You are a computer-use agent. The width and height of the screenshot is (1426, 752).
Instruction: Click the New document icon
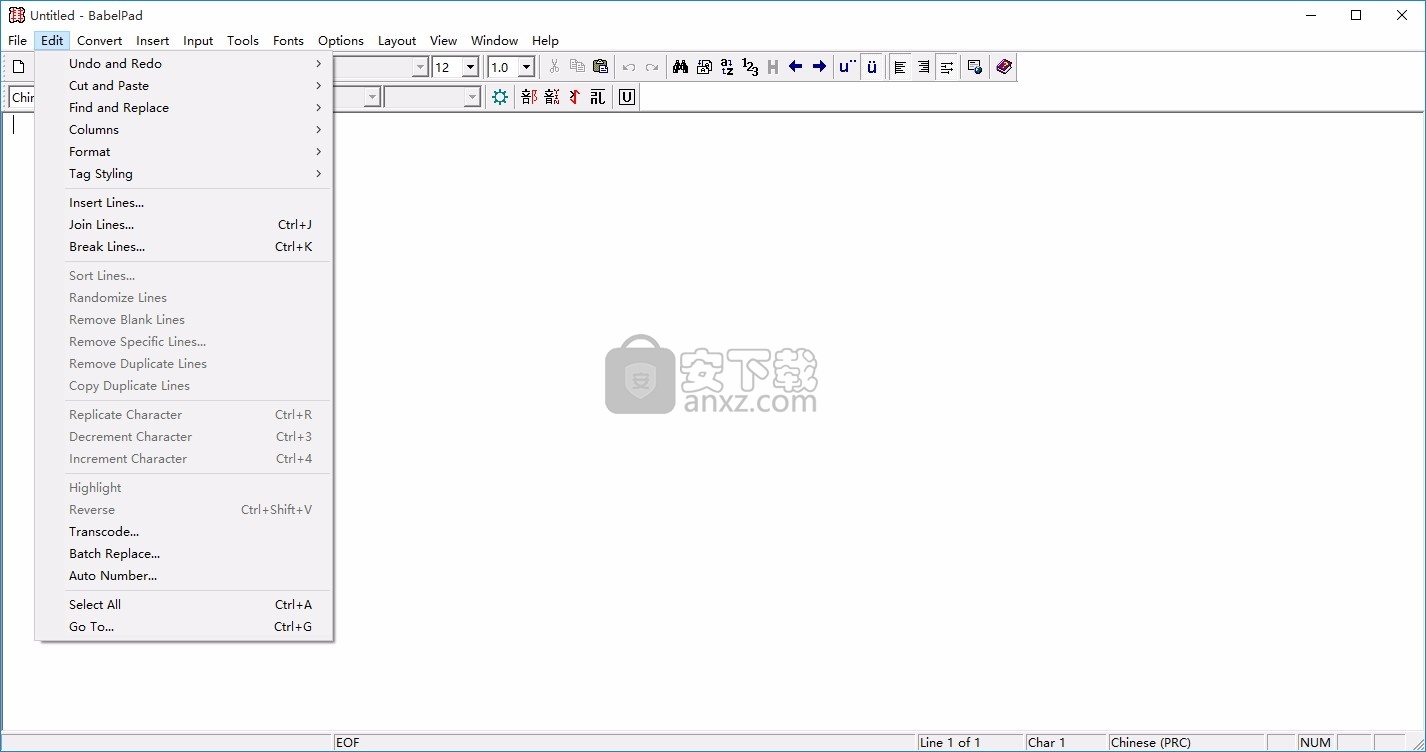pos(18,67)
